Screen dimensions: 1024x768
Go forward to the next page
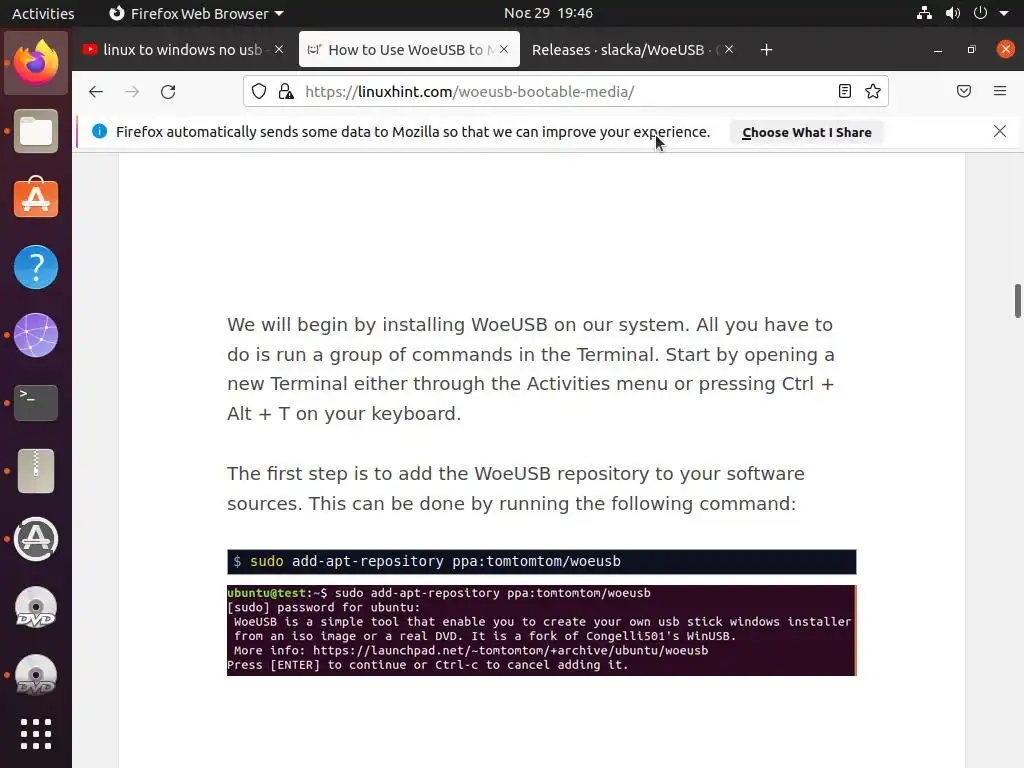(x=132, y=91)
